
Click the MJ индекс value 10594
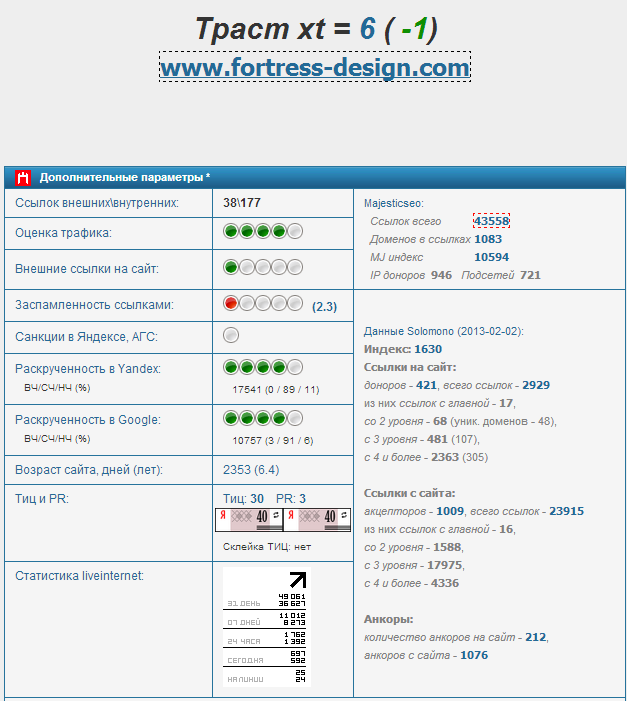pos(491,257)
